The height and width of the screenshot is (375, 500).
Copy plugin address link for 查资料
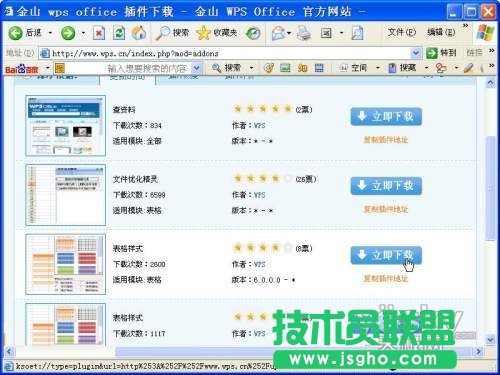tap(386, 140)
